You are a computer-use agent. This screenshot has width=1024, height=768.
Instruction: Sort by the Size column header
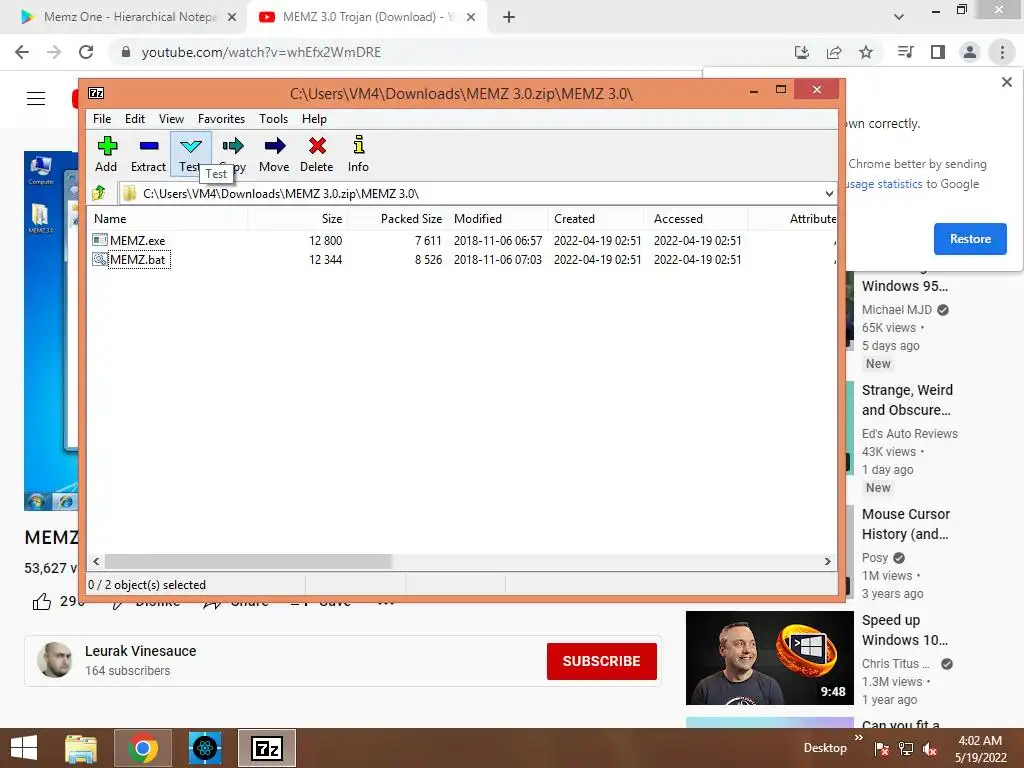tap(298, 219)
